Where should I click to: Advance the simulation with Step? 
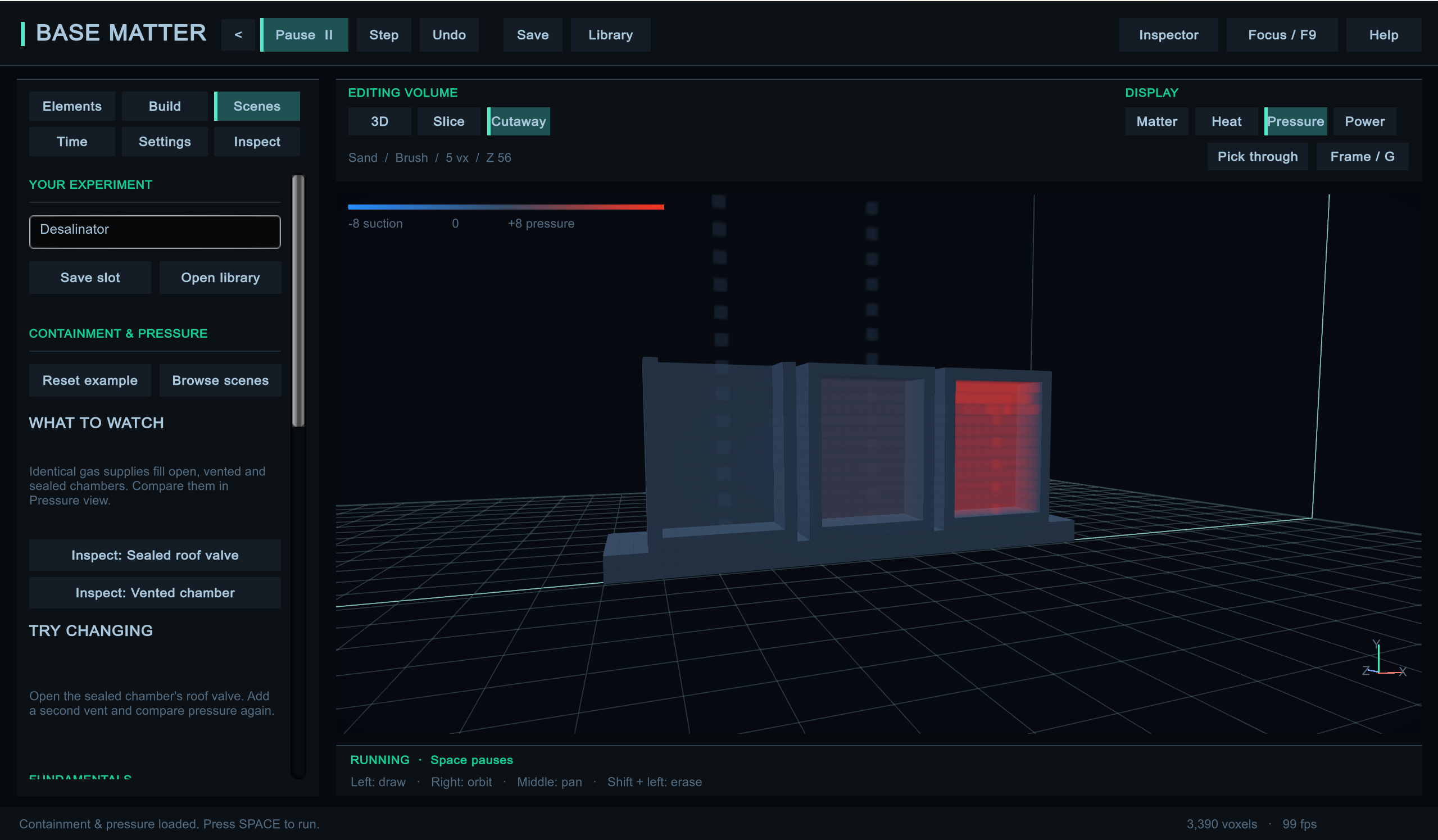(383, 35)
